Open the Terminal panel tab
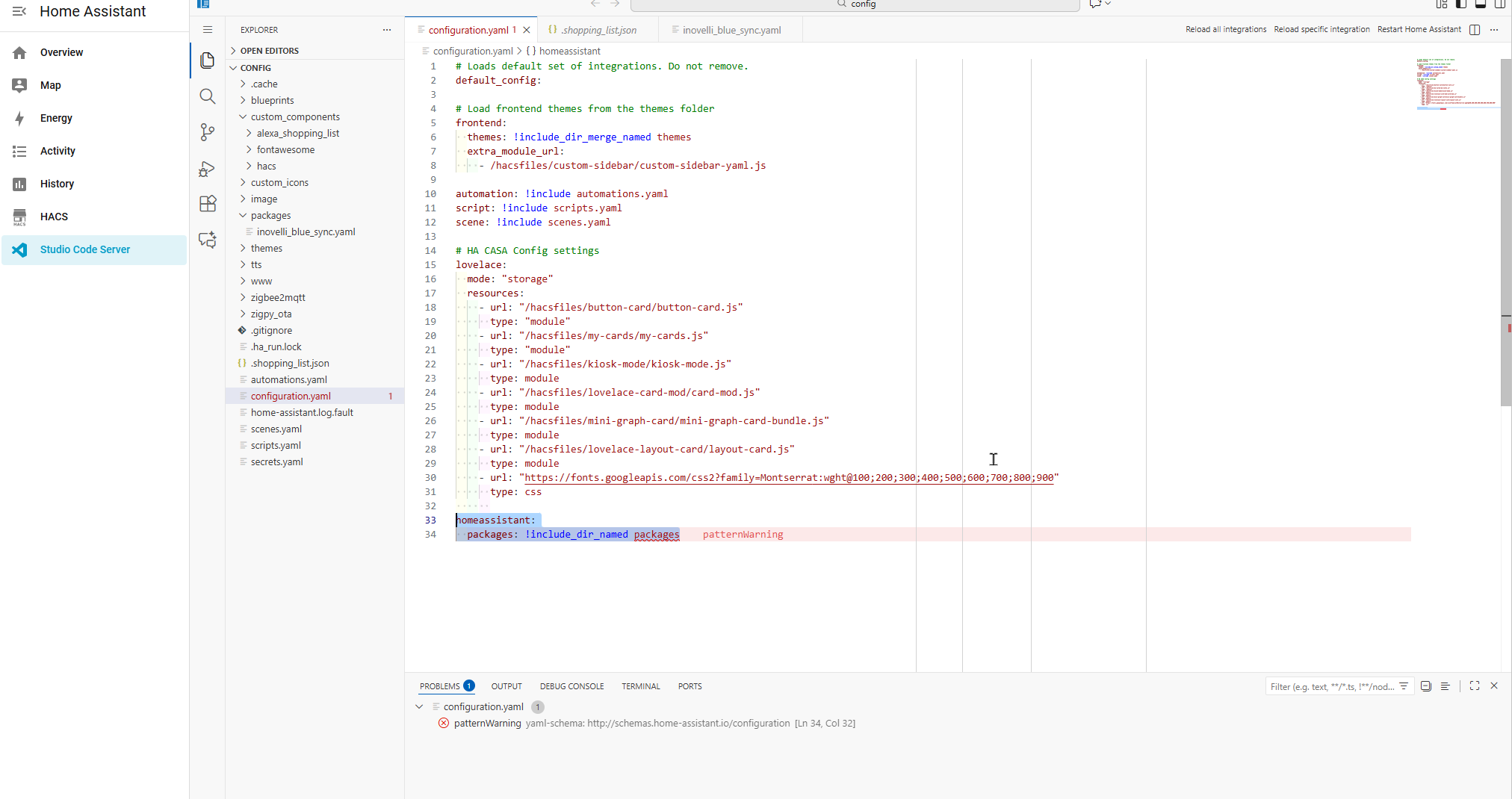The width and height of the screenshot is (1512, 799). [641, 686]
